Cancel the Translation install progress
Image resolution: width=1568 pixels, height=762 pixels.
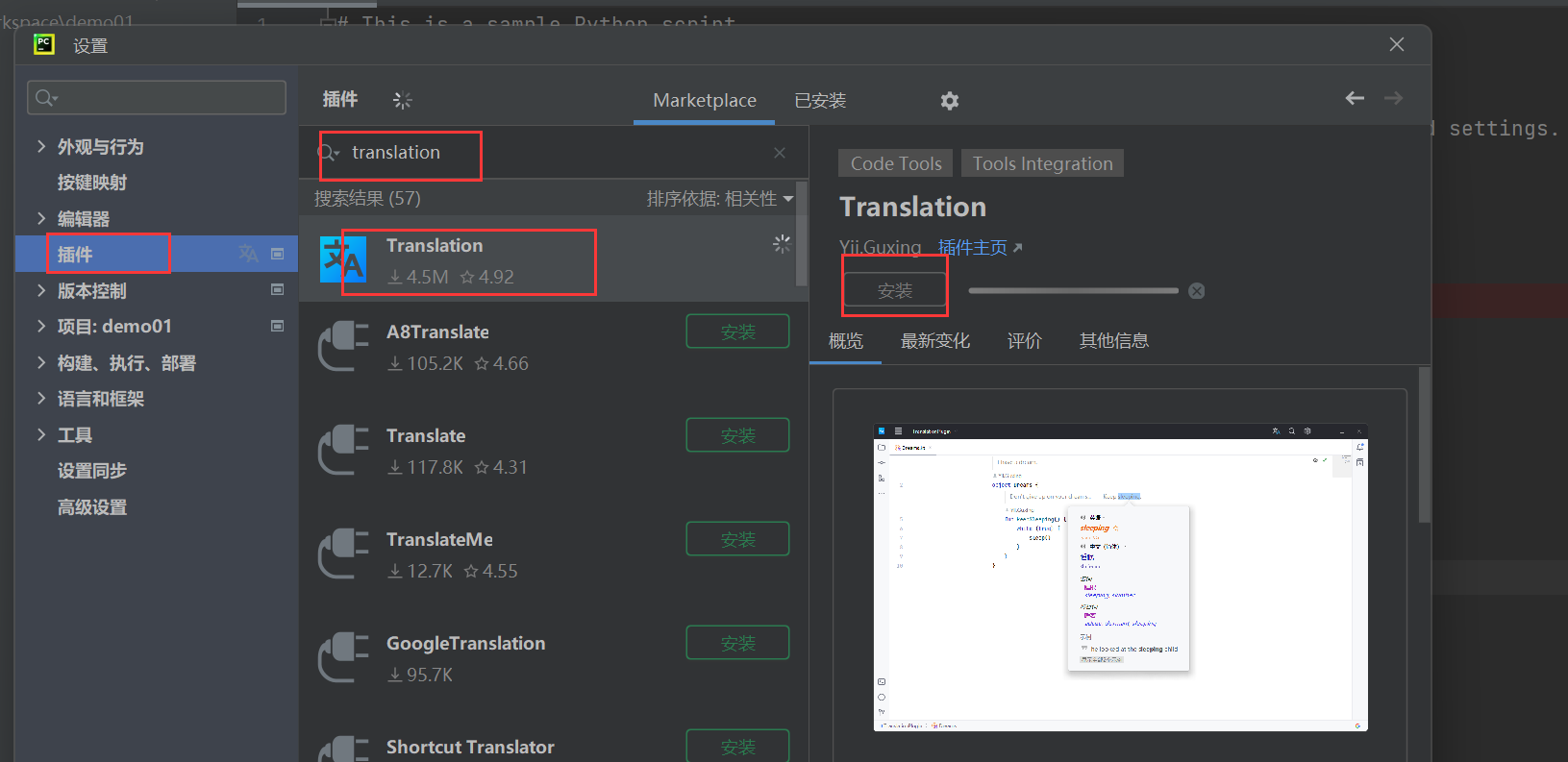[x=1197, y=291]
